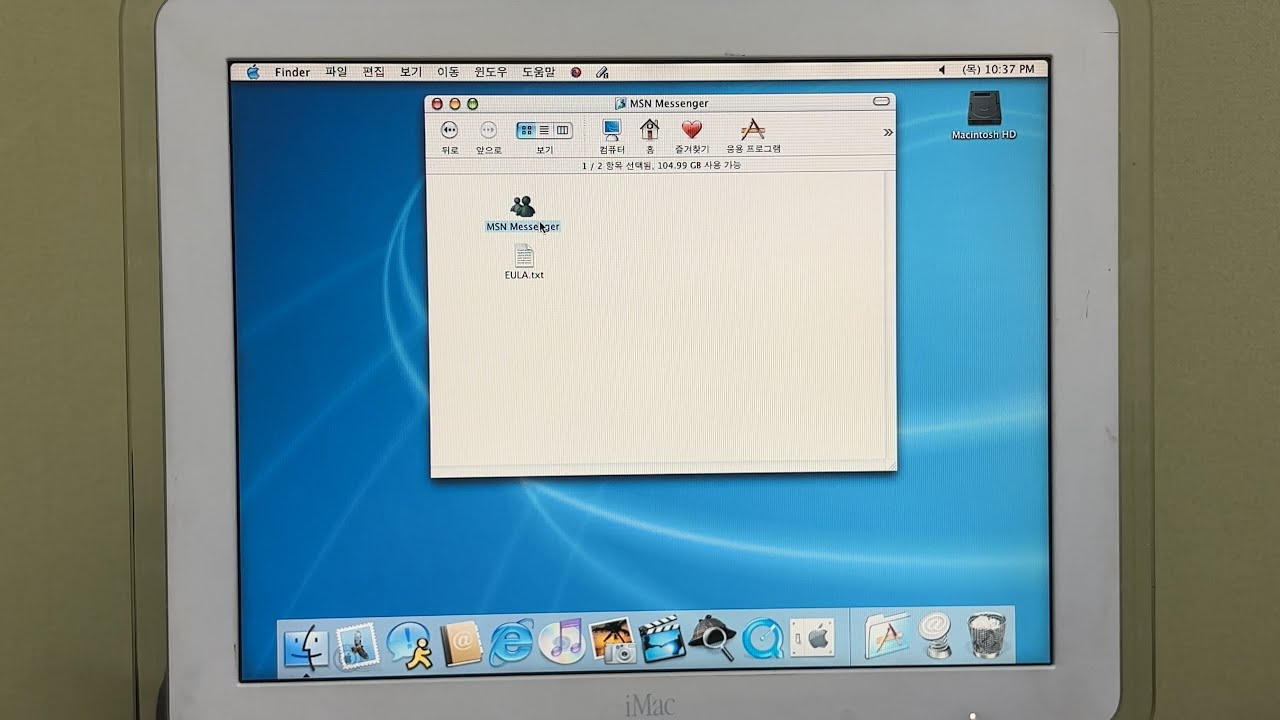Open the 윈도우 (Window) menu

(x=490, y=72)
